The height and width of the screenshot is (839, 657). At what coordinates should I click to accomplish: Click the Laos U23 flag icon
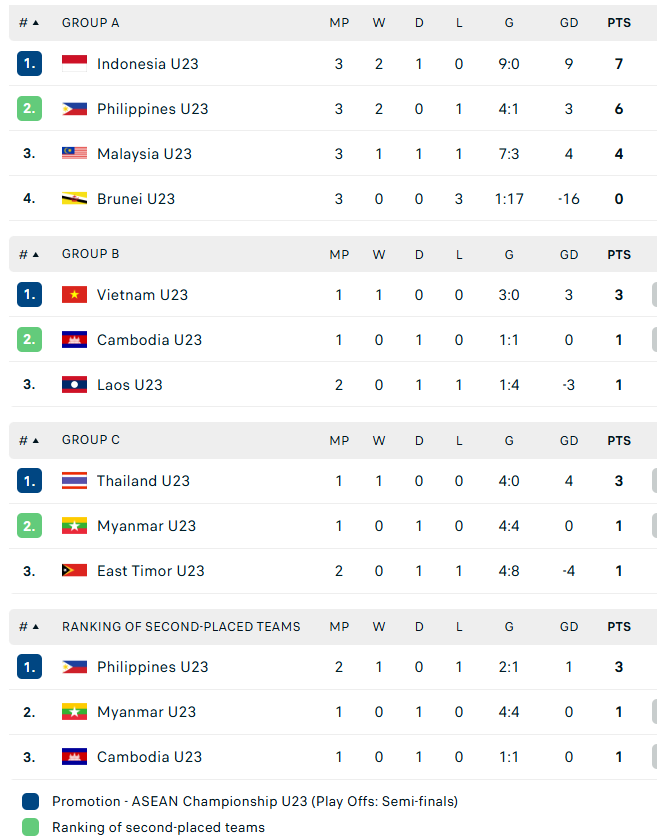74,385
